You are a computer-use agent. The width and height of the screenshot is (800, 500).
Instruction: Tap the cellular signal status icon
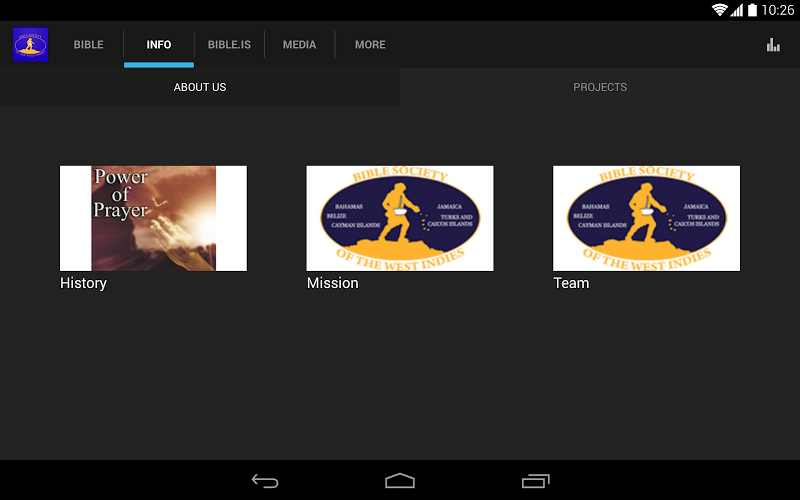[x=736, y=10]
